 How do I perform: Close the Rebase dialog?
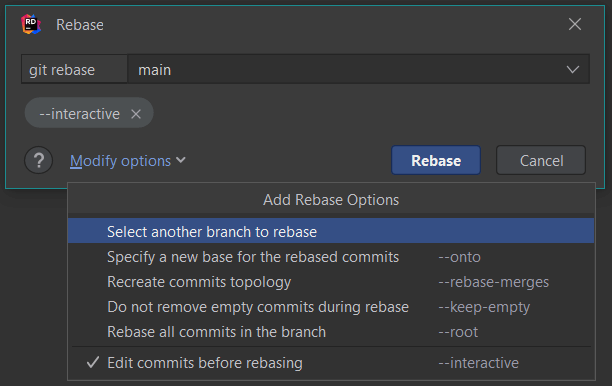tap(575, 24)
